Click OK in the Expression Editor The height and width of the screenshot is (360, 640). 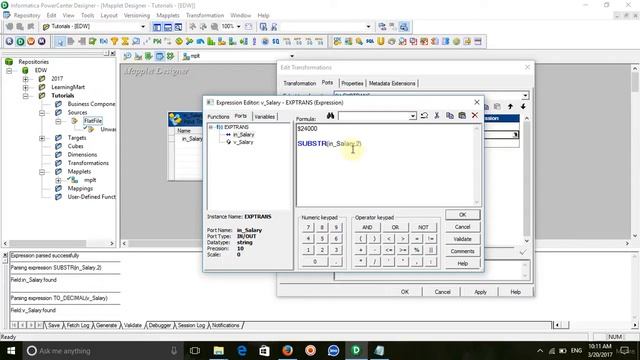coord(462,215)
